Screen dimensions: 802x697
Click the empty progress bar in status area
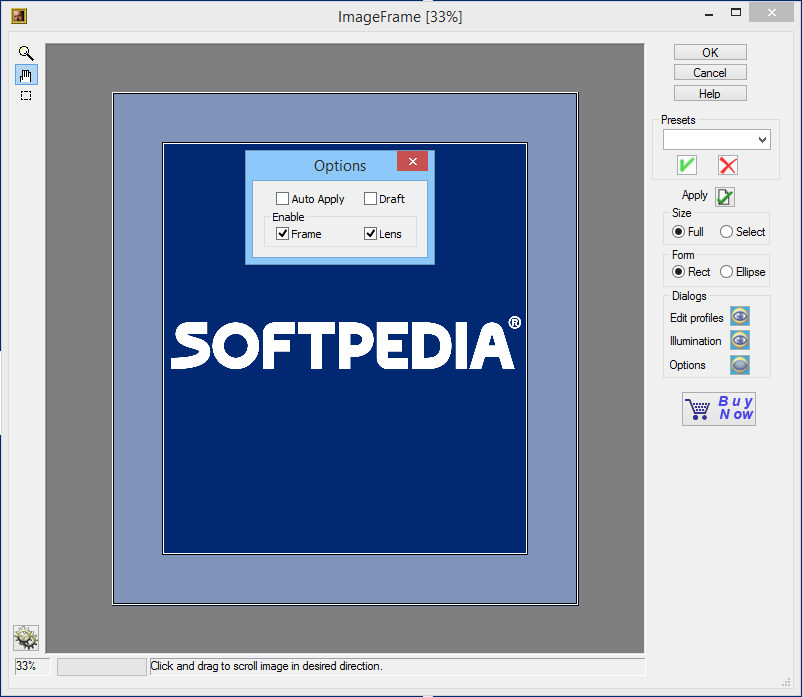point(102,667)
